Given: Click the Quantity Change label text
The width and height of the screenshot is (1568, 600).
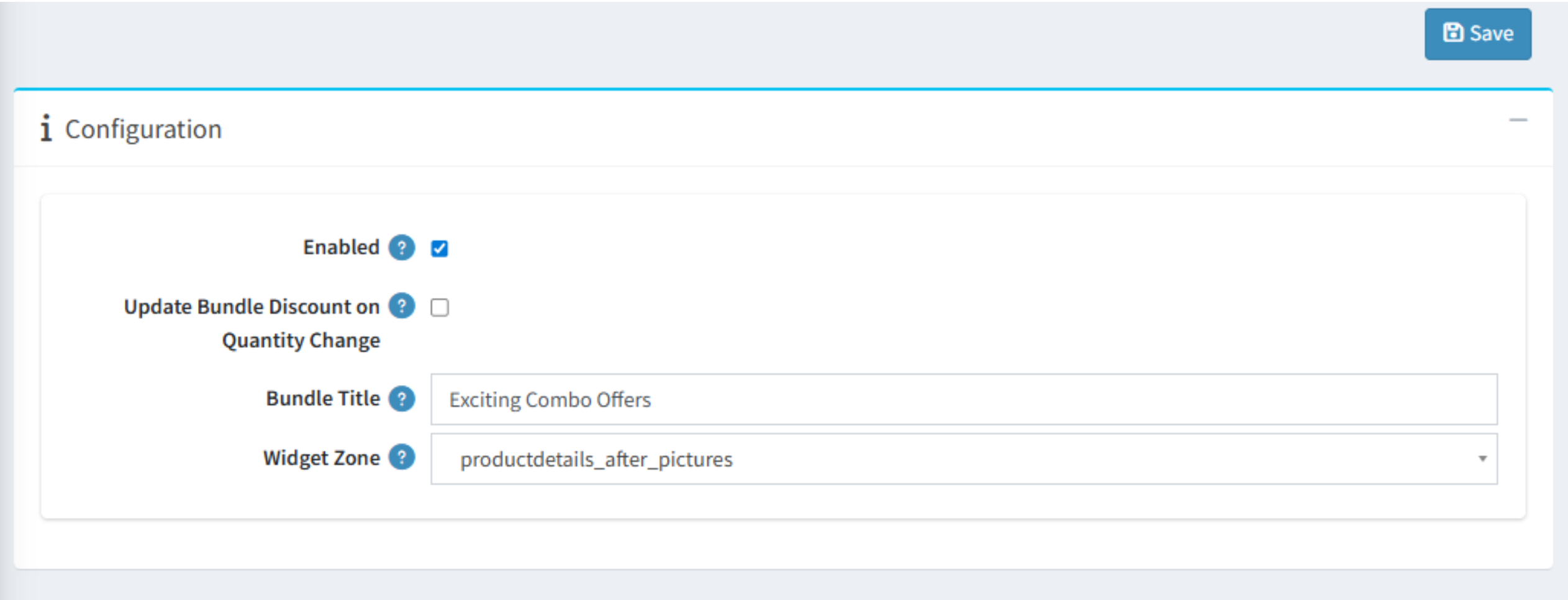Looking at the screenshot, I should click(301, 340).
